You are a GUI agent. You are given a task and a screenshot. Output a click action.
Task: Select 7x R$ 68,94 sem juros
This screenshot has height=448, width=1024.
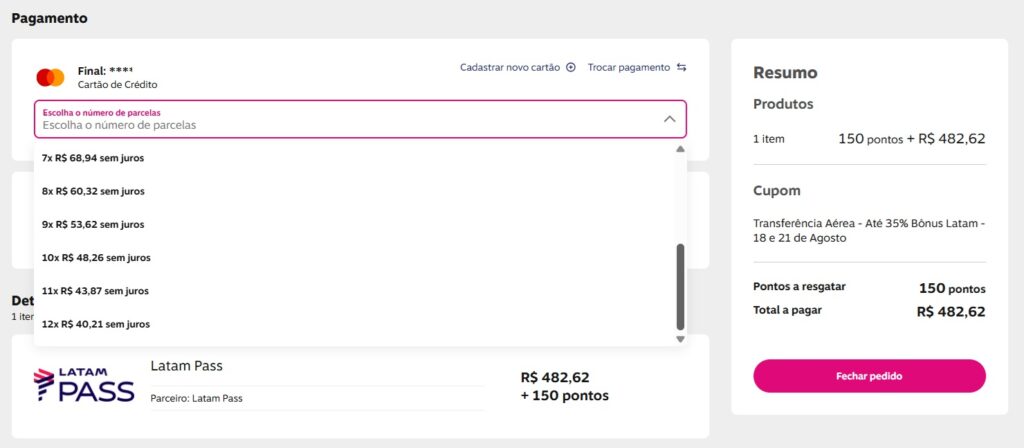[x=93, y=158]
